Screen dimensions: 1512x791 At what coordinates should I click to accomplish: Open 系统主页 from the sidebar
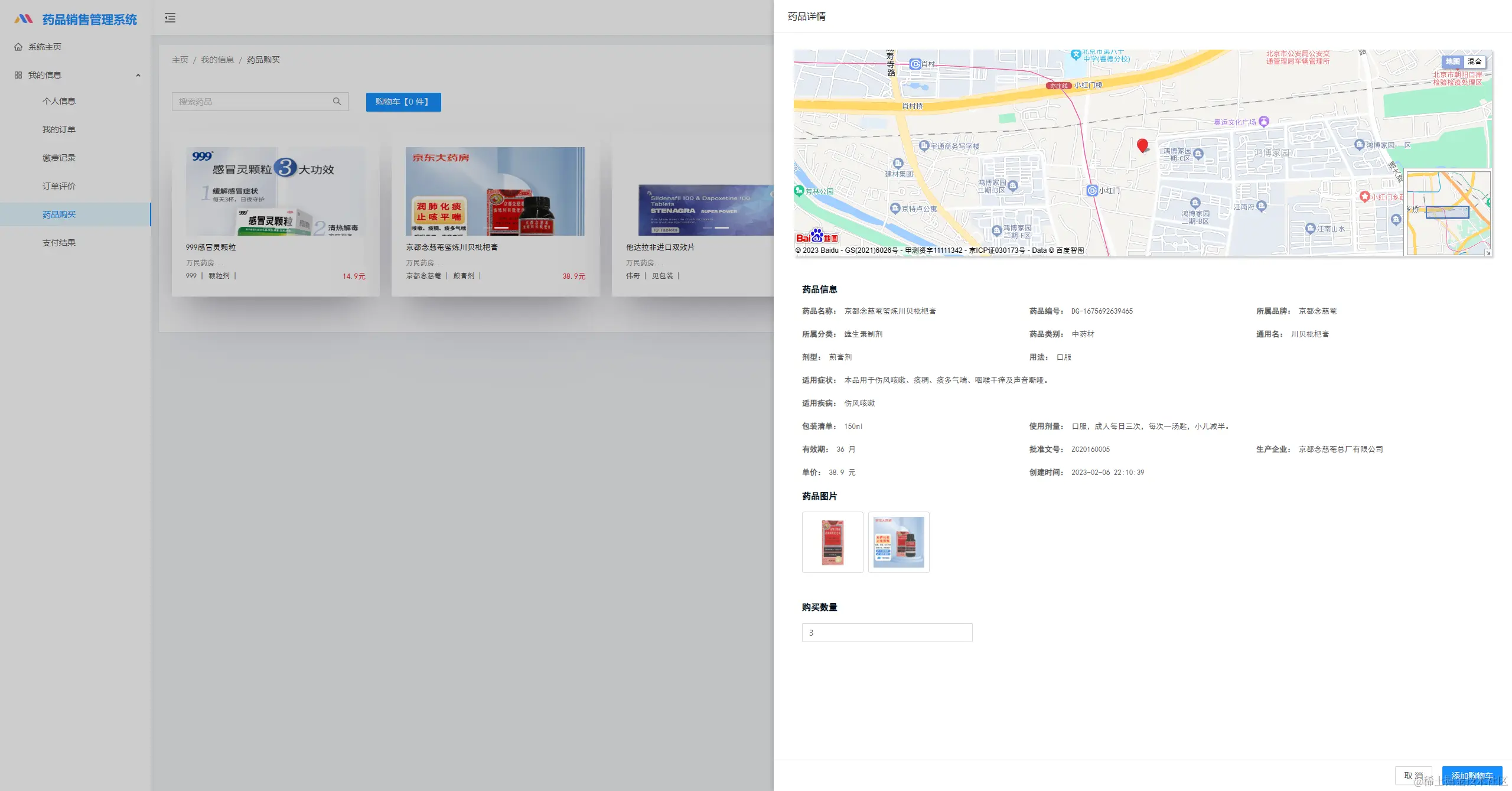(45, 47)
